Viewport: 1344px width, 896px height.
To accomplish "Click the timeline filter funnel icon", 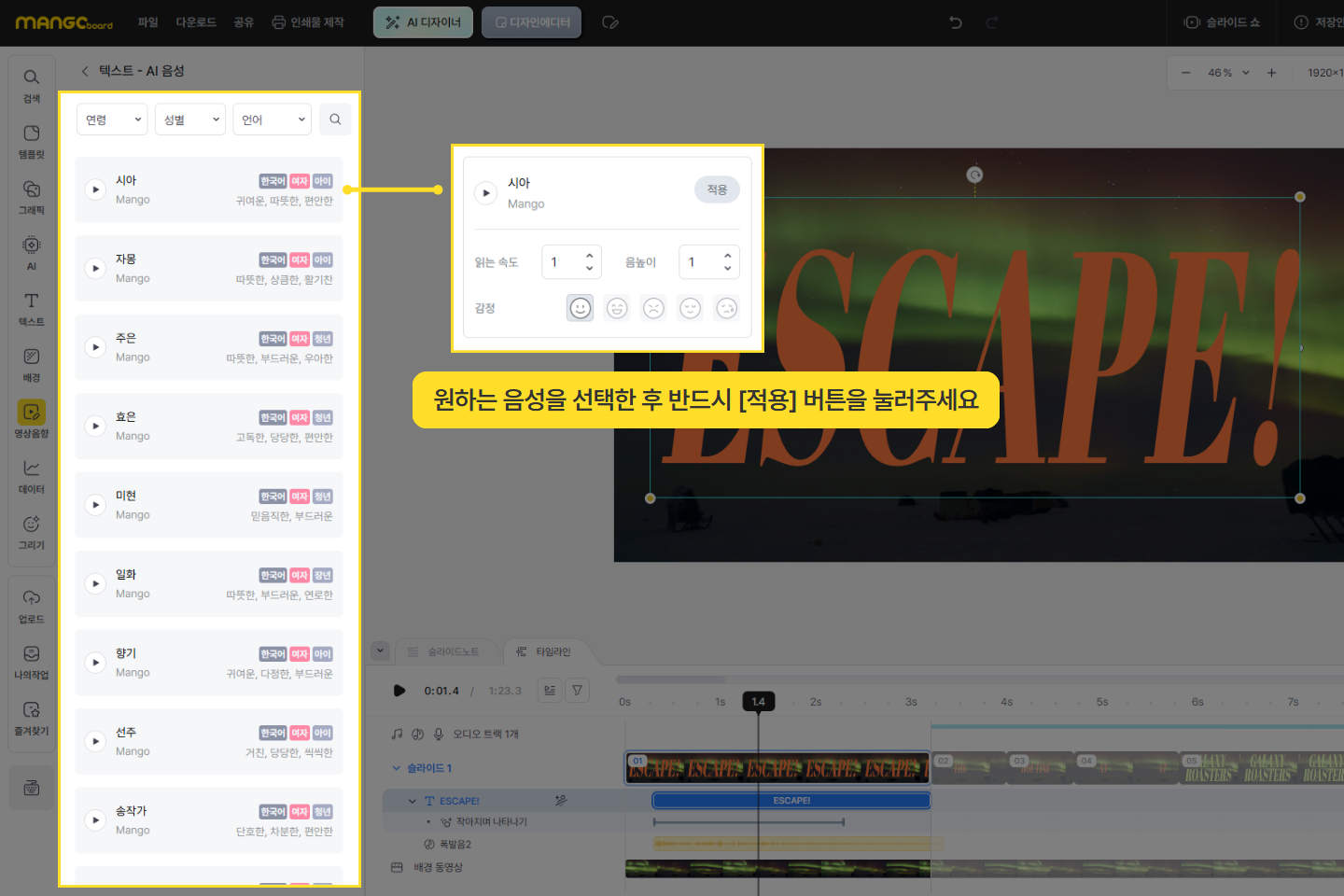I will (x=577, y=691).
